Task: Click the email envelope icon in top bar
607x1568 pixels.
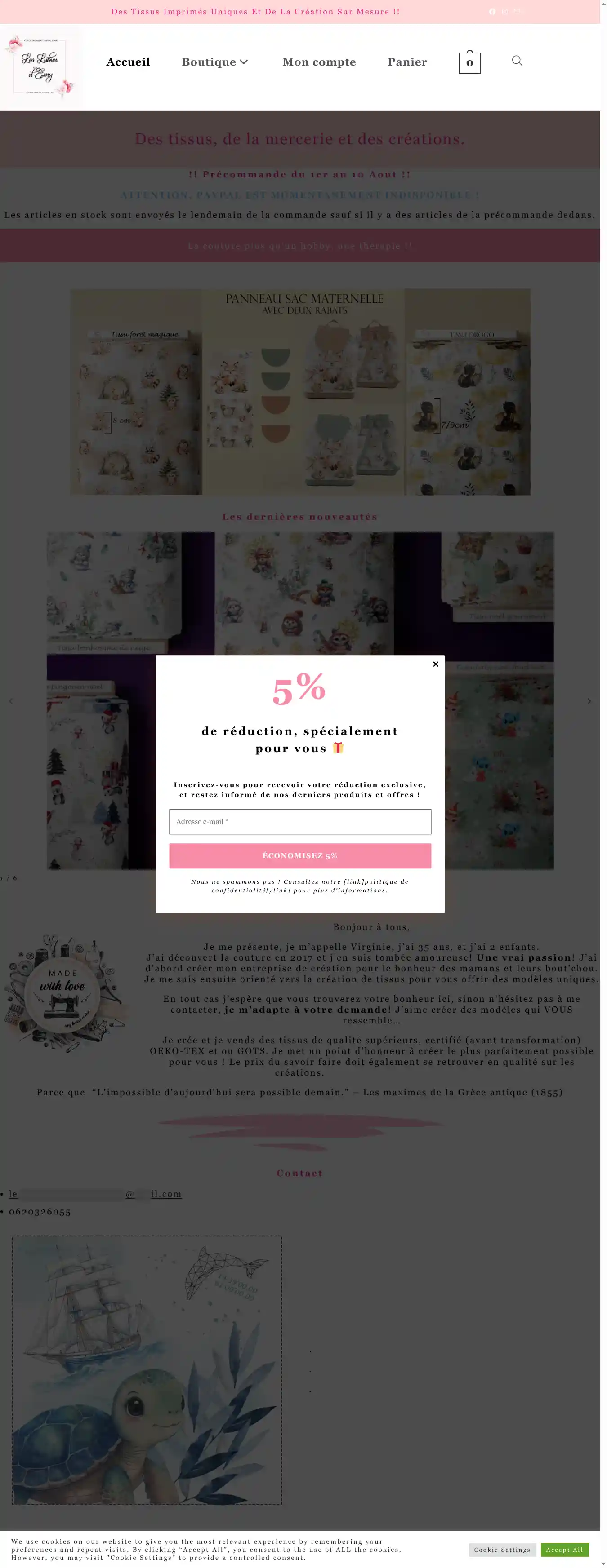Action: pyautogui.click(x=517, y=12)
